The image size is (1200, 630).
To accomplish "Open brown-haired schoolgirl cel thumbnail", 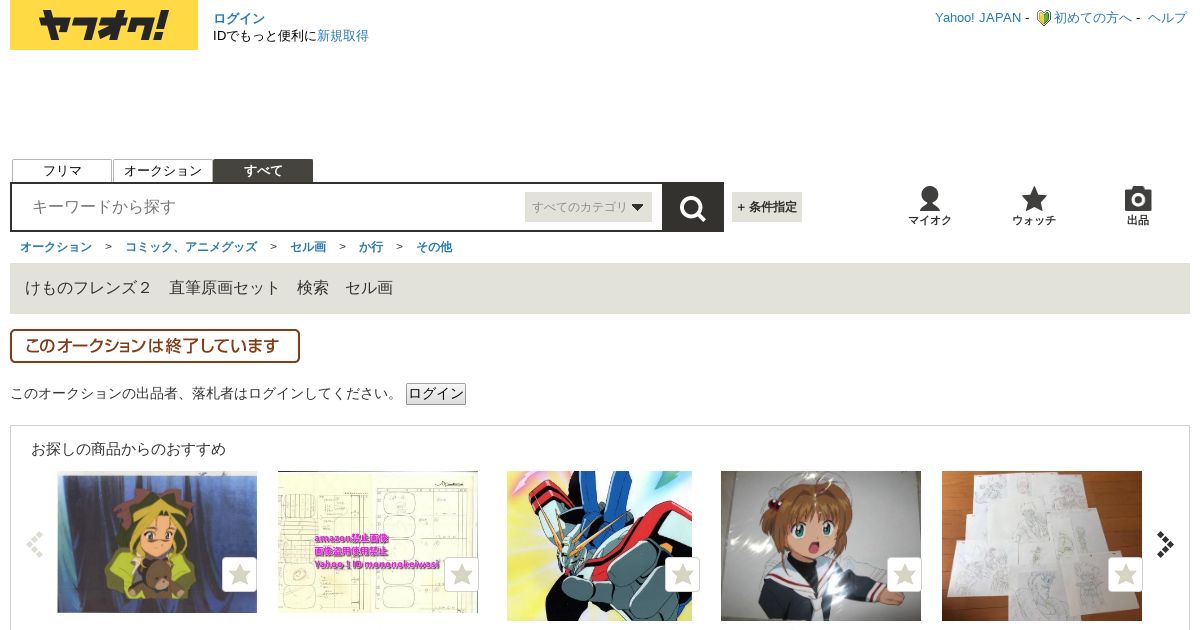I will click(821, 546).
